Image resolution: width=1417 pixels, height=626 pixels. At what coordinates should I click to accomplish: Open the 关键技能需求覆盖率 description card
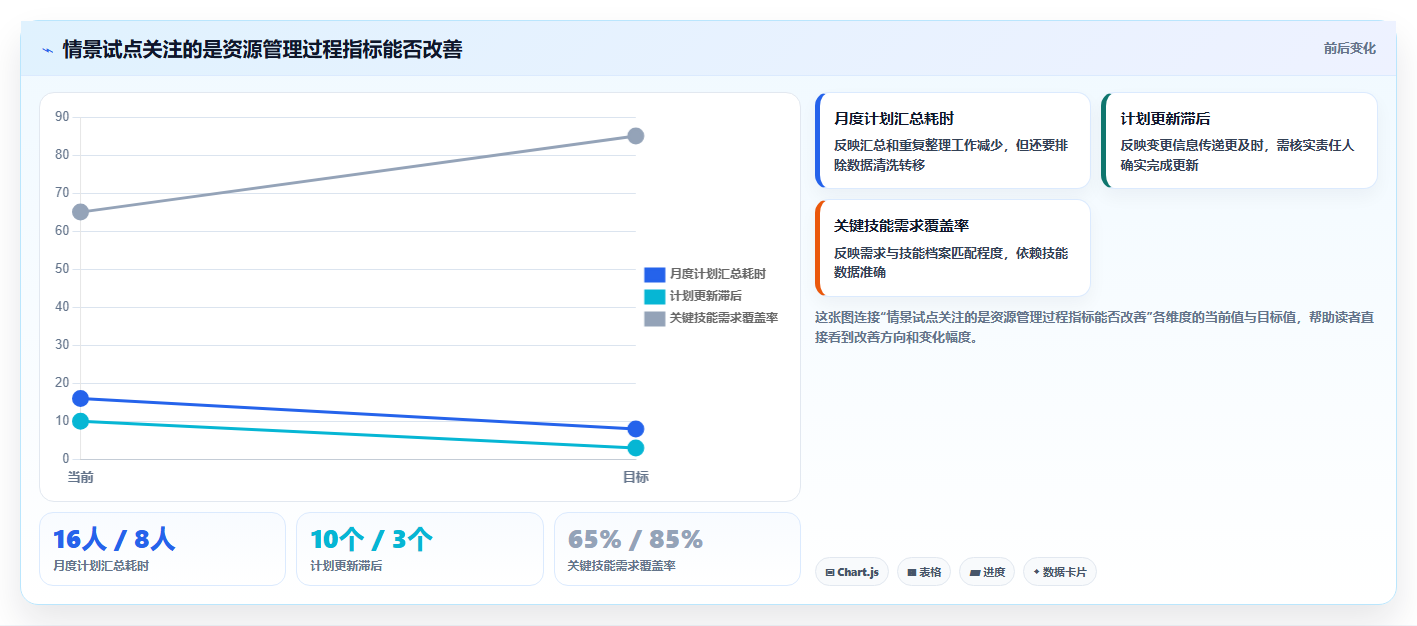[953, 248]
